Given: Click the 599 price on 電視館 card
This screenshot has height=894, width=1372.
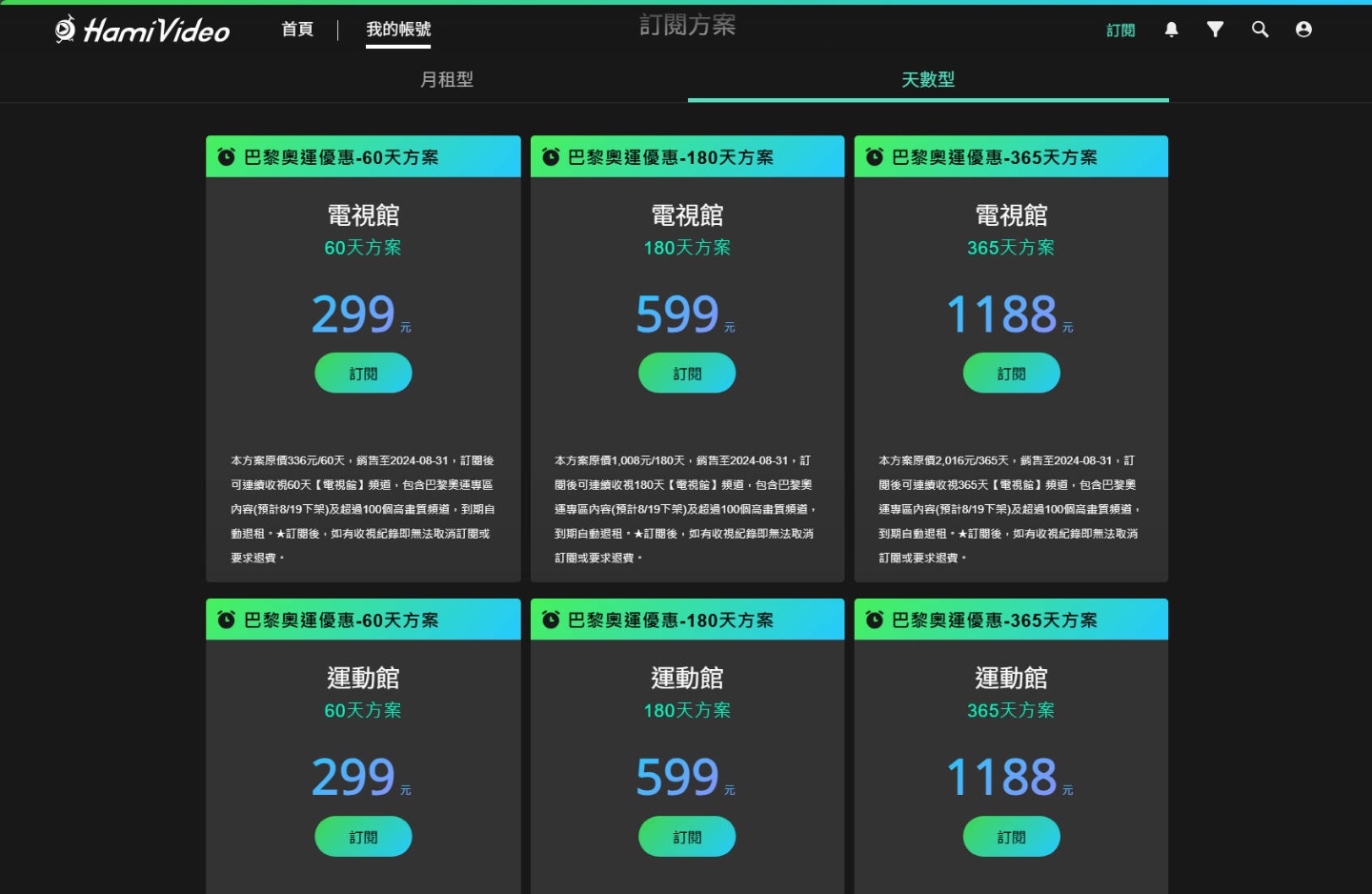Looking at the screenshot, I should click(677, 314).
